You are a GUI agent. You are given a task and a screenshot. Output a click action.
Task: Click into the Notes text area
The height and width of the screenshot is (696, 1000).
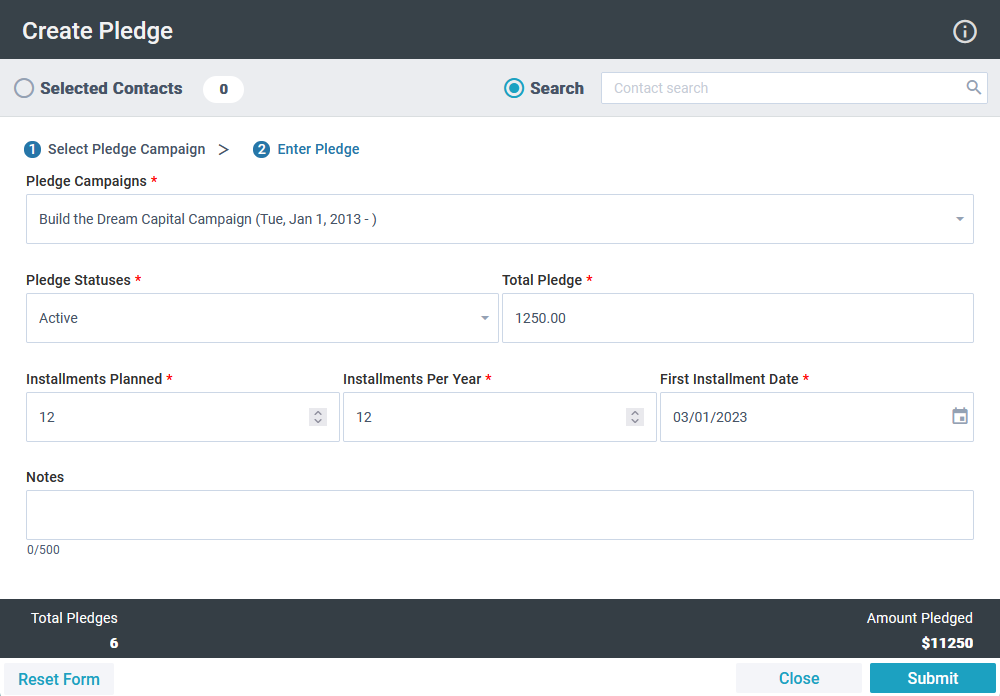(x=499, y=515)
